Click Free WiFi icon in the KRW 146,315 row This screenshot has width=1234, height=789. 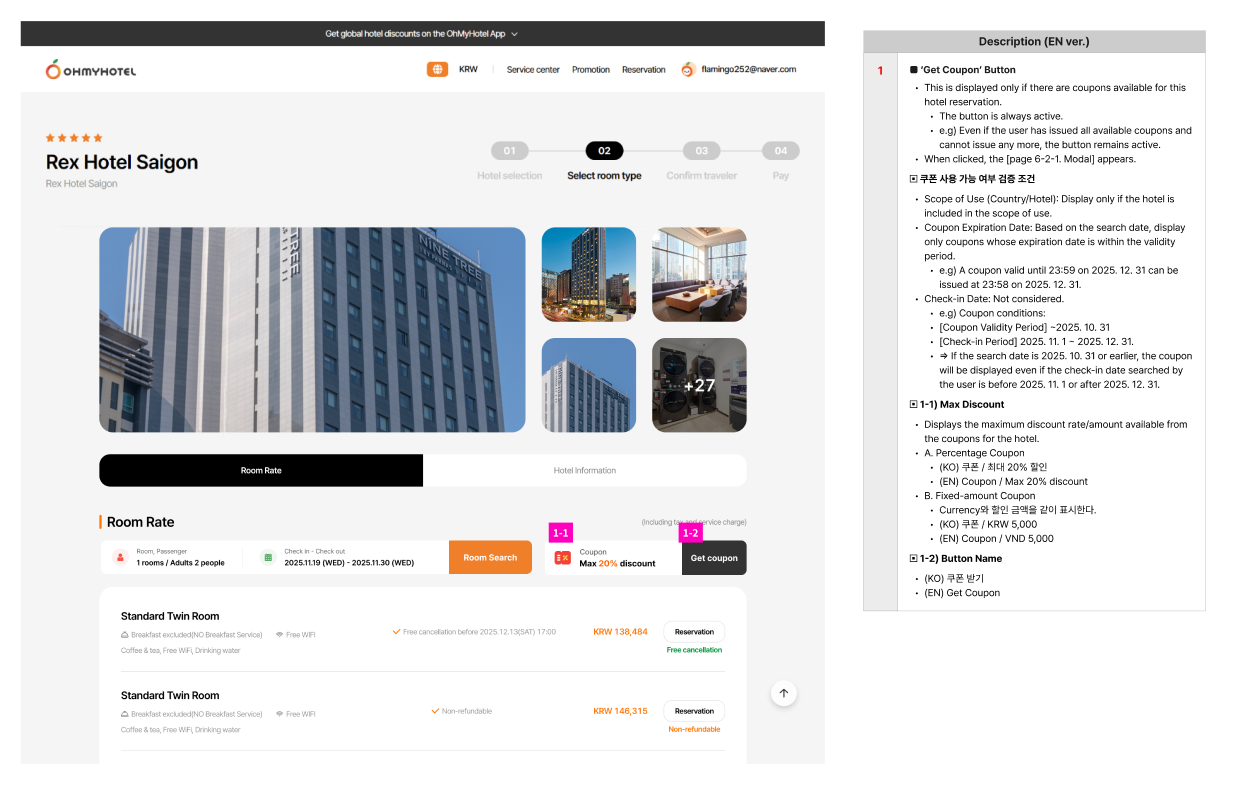[x=279, y=714]
